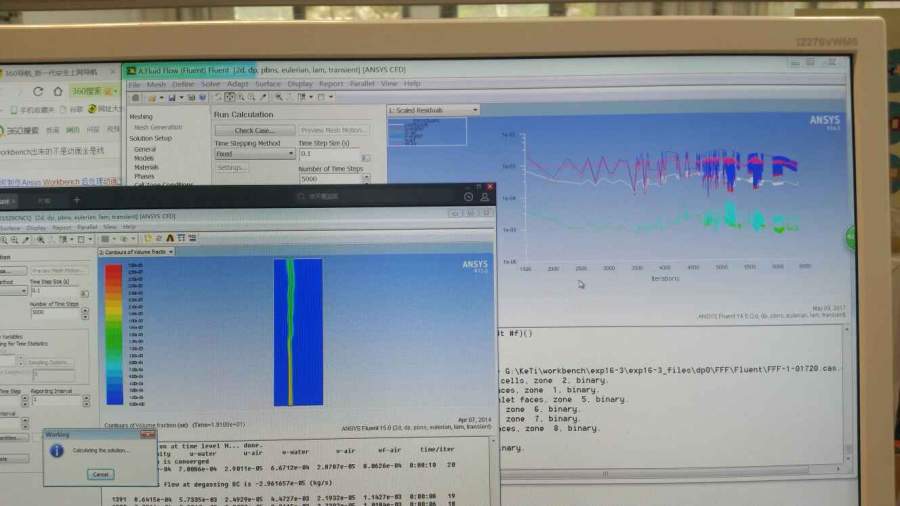Image resolution: width=900 pixels, height=506 pixels.
Task: Click the Check Case button in rear Fluent window
Action: 254,131
